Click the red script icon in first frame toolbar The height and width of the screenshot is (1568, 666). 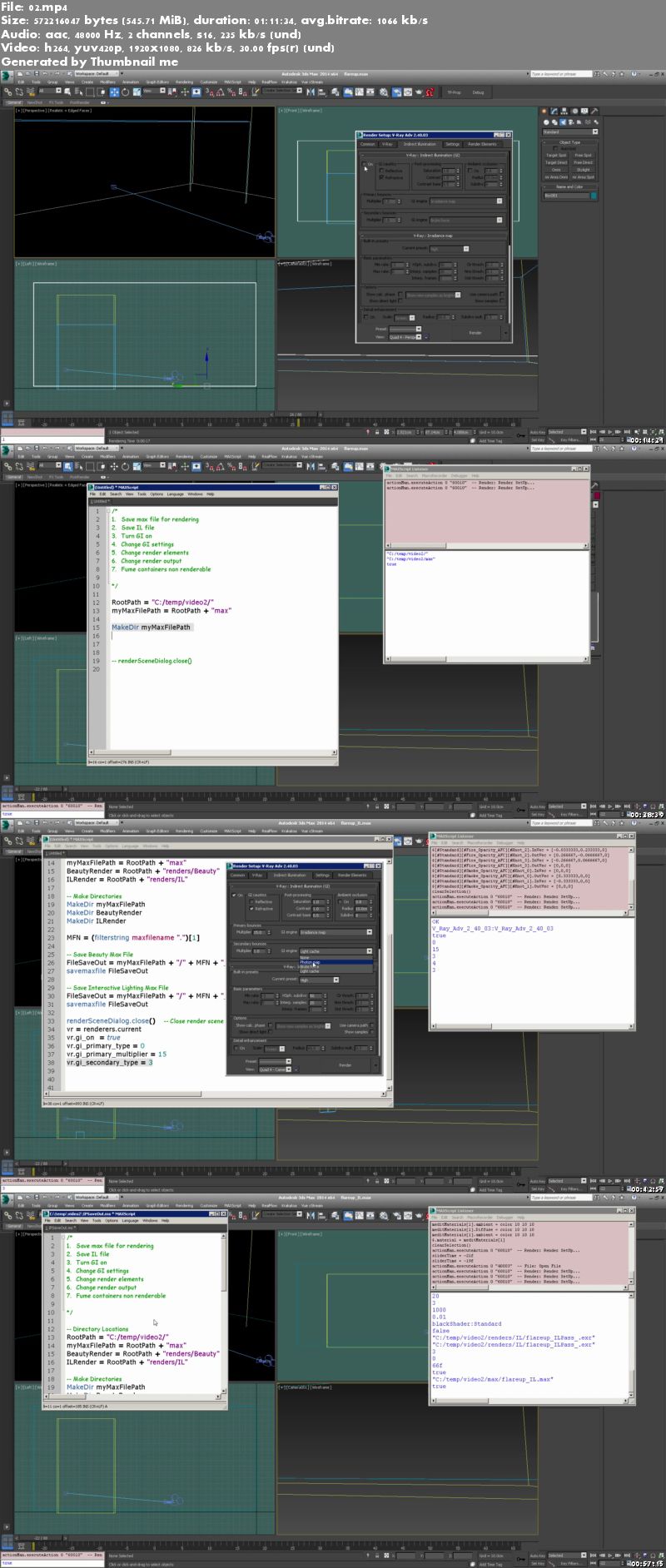[x=430, y=92]
